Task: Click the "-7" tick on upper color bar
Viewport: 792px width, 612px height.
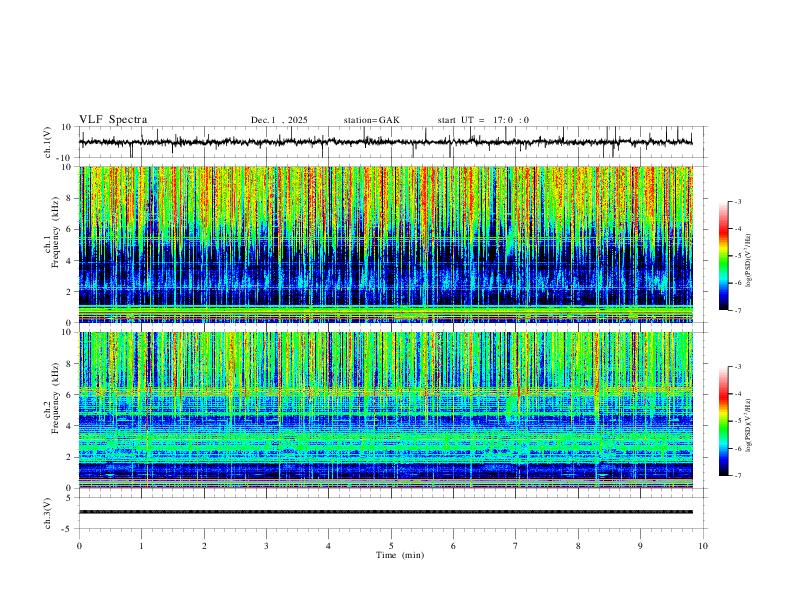Action: tap(737, 311)
